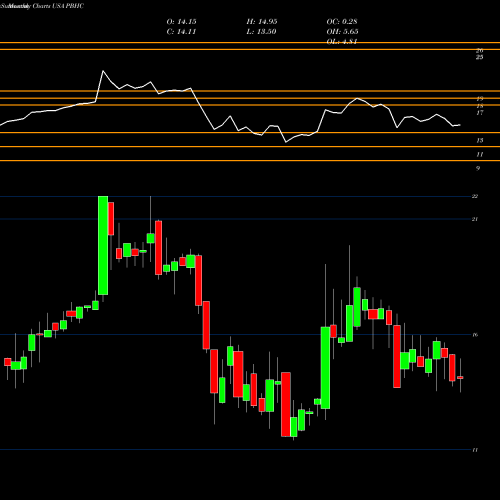
Task: Click the '9' axis label in upper panel
Action: pyautogui.click(x=478, y=168)
